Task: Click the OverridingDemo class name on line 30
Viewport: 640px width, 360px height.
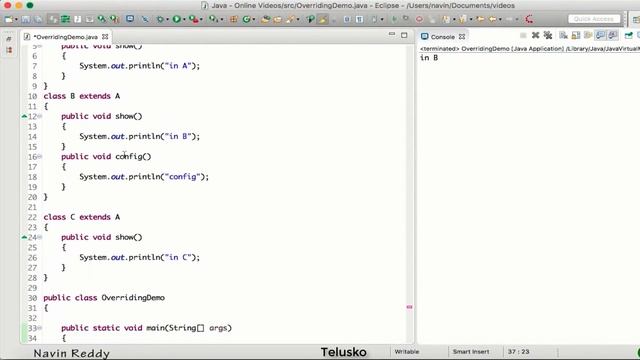Action: coord(133,298)
